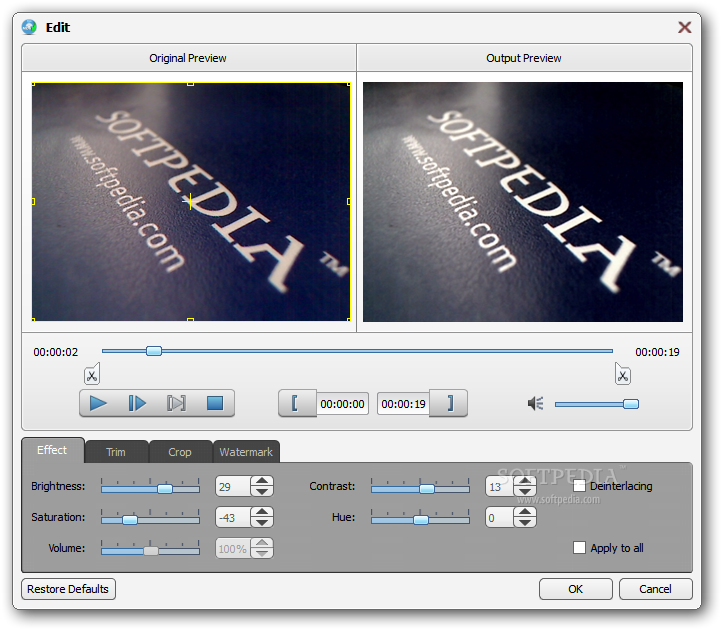Click the disabled Volume up arrow
The height and width of the screenshot is (630, 722).
(x=262, y=543)
